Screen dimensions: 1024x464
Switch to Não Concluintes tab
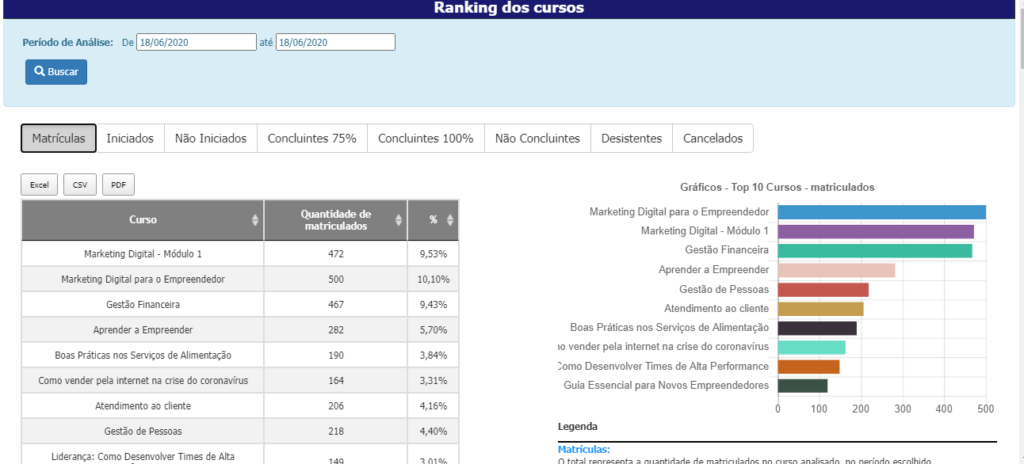click(x=537, y=138)
